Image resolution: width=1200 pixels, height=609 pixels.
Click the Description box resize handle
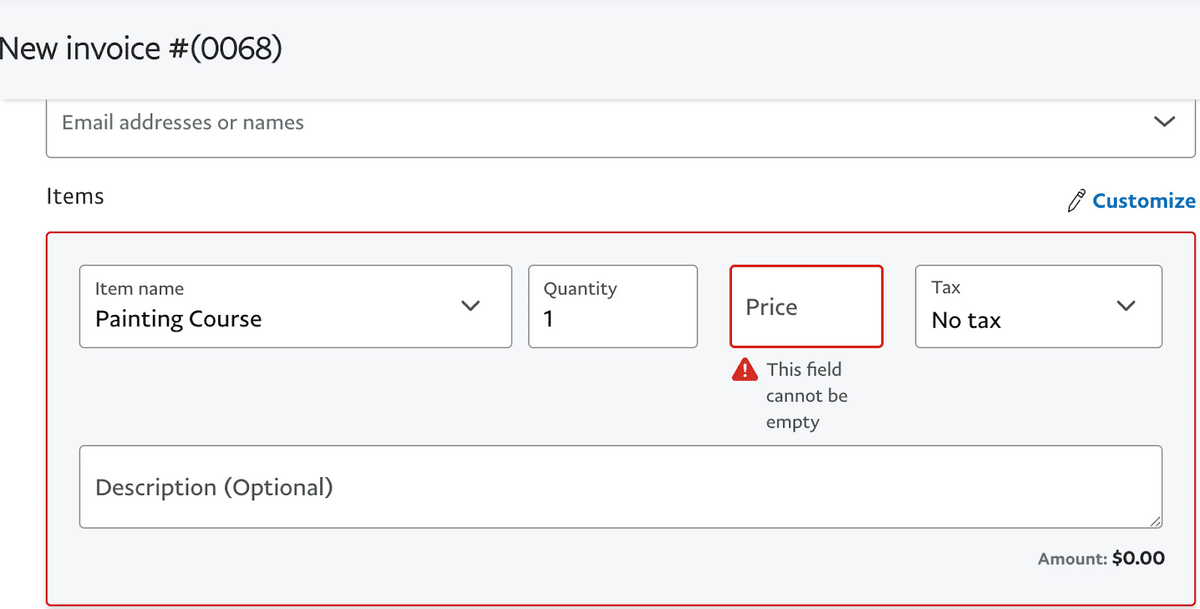pyautogui.click(x=1155, y=521)
